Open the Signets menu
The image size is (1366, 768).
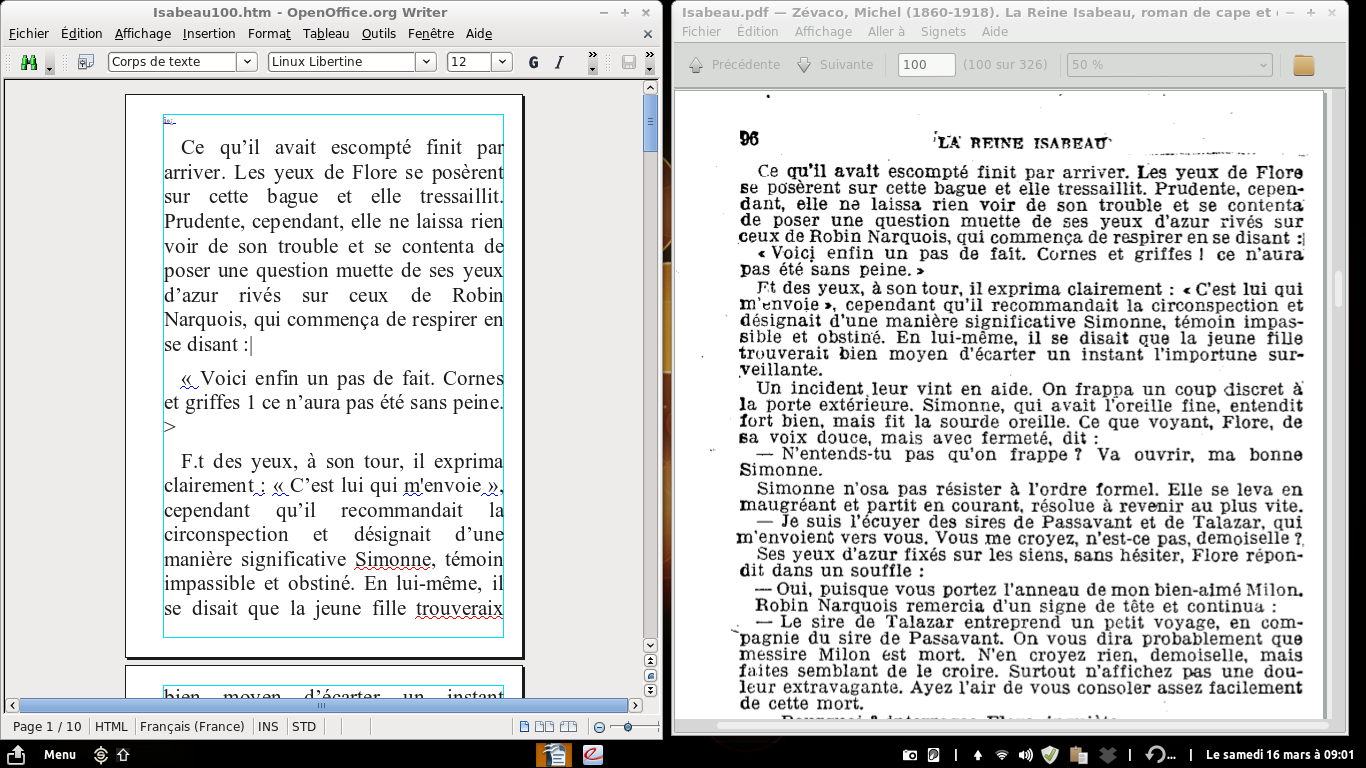(x=943, y=32)
